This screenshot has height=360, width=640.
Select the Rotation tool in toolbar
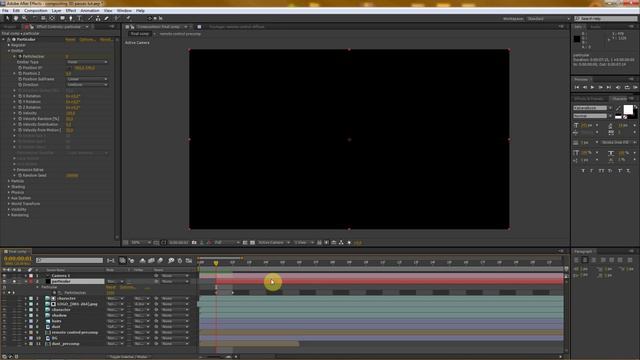click(x=34, y=18)
